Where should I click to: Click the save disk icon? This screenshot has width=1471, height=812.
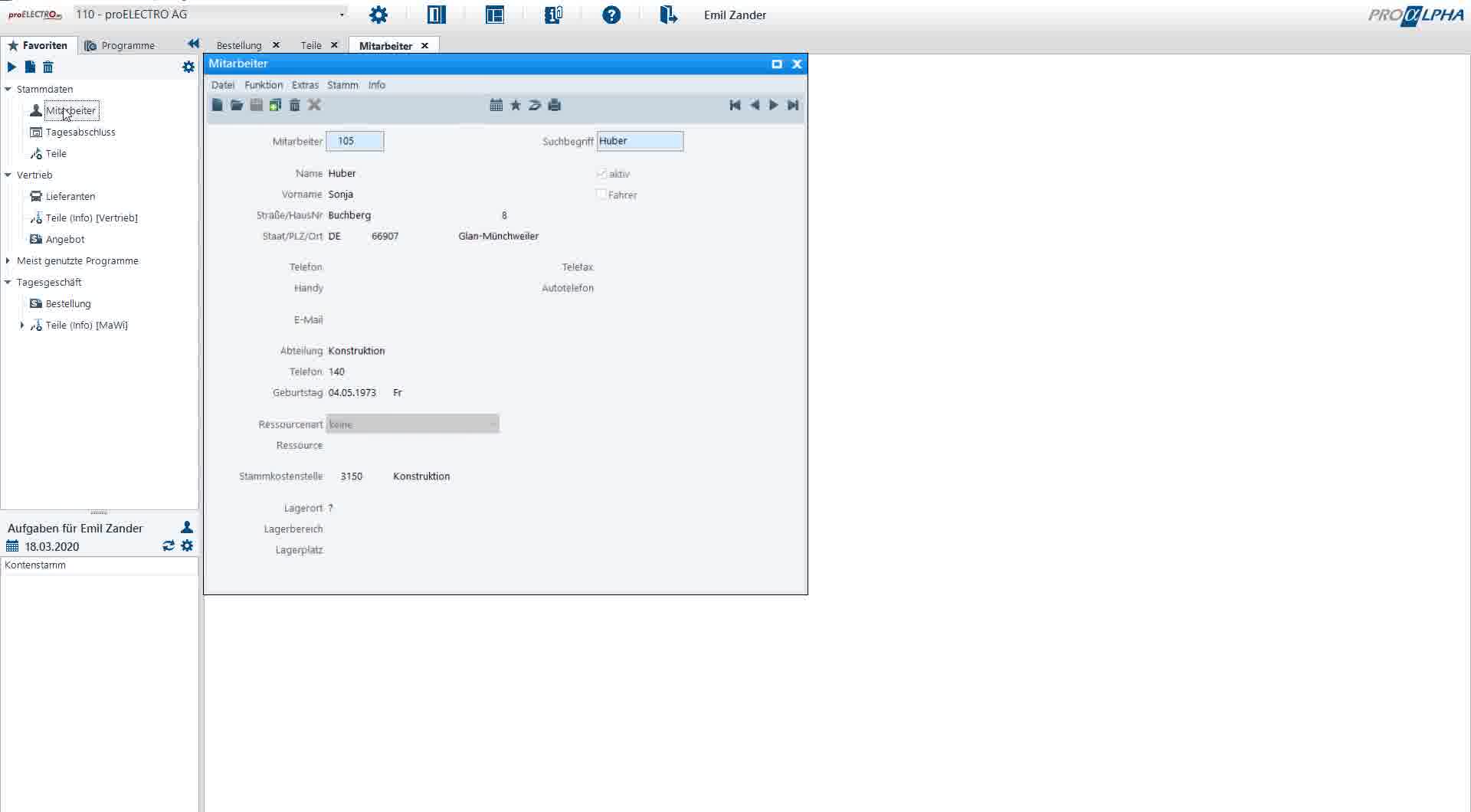tap(257, 105)
